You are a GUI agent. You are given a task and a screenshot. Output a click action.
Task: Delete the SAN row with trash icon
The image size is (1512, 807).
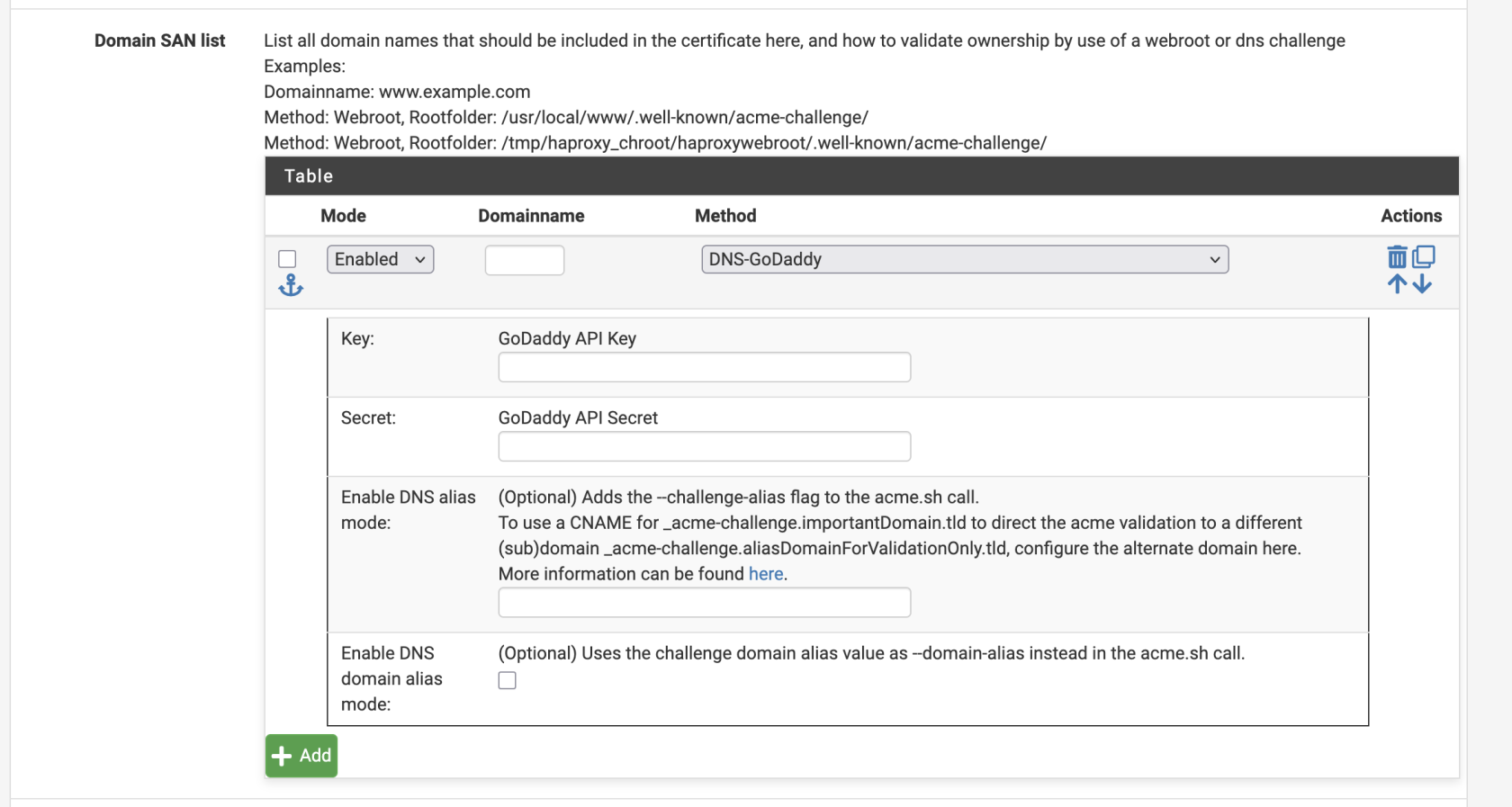point(1397,257)
